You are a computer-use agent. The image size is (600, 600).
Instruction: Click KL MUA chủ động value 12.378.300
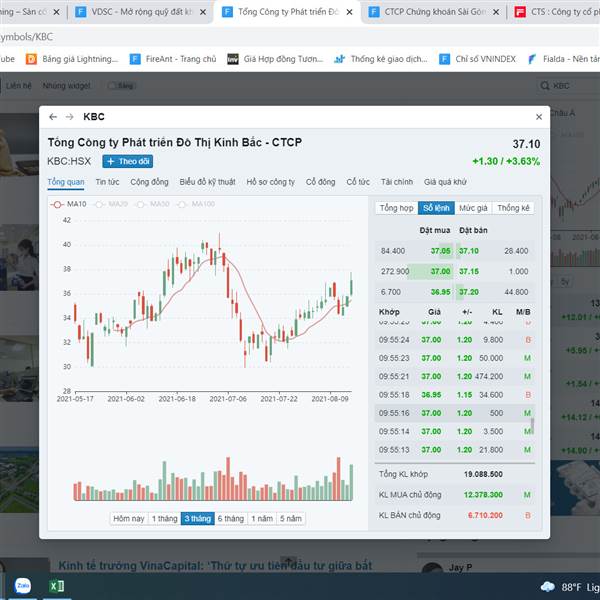[483, 495]
